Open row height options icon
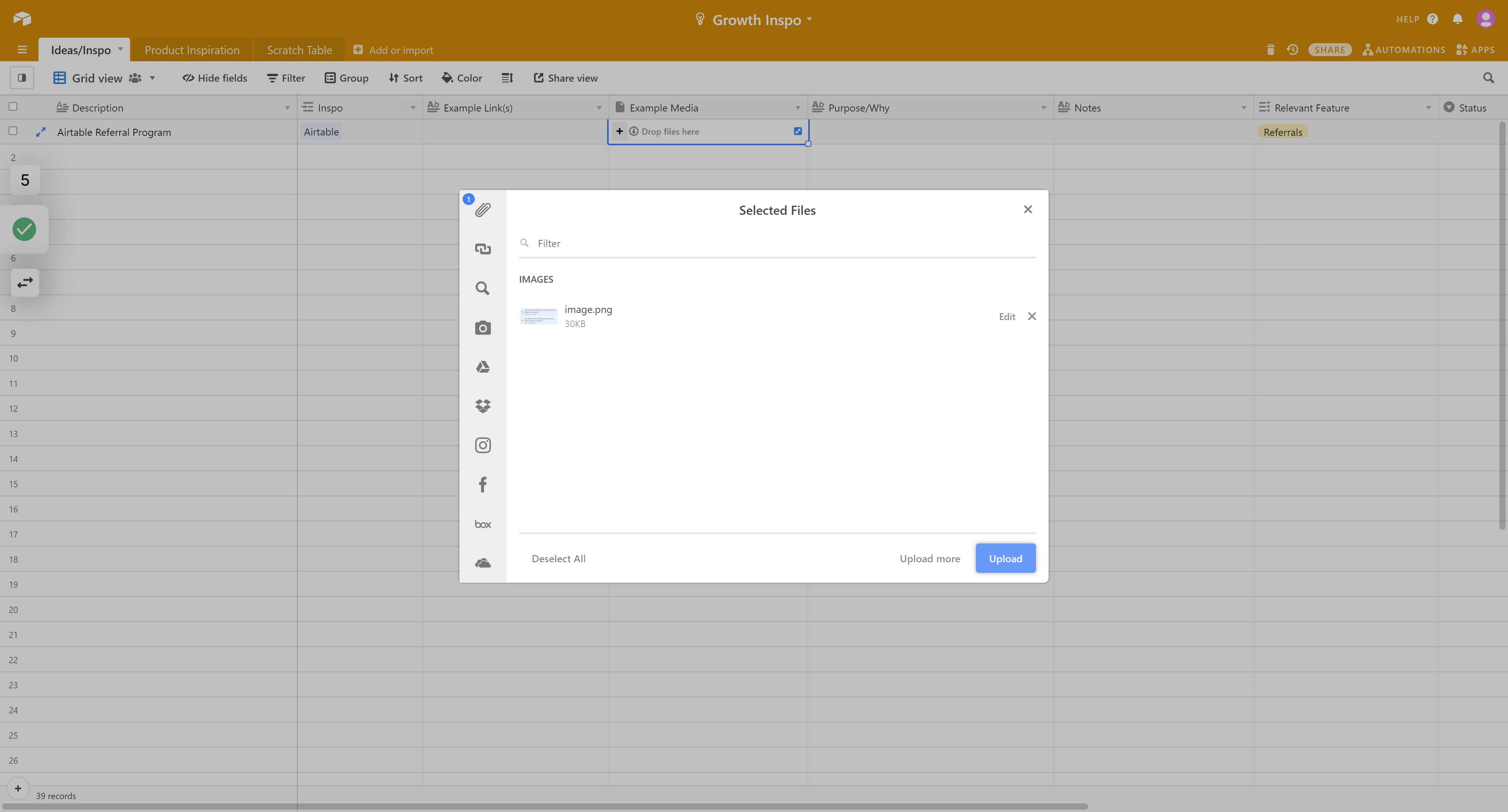 (x=507, y=78)
